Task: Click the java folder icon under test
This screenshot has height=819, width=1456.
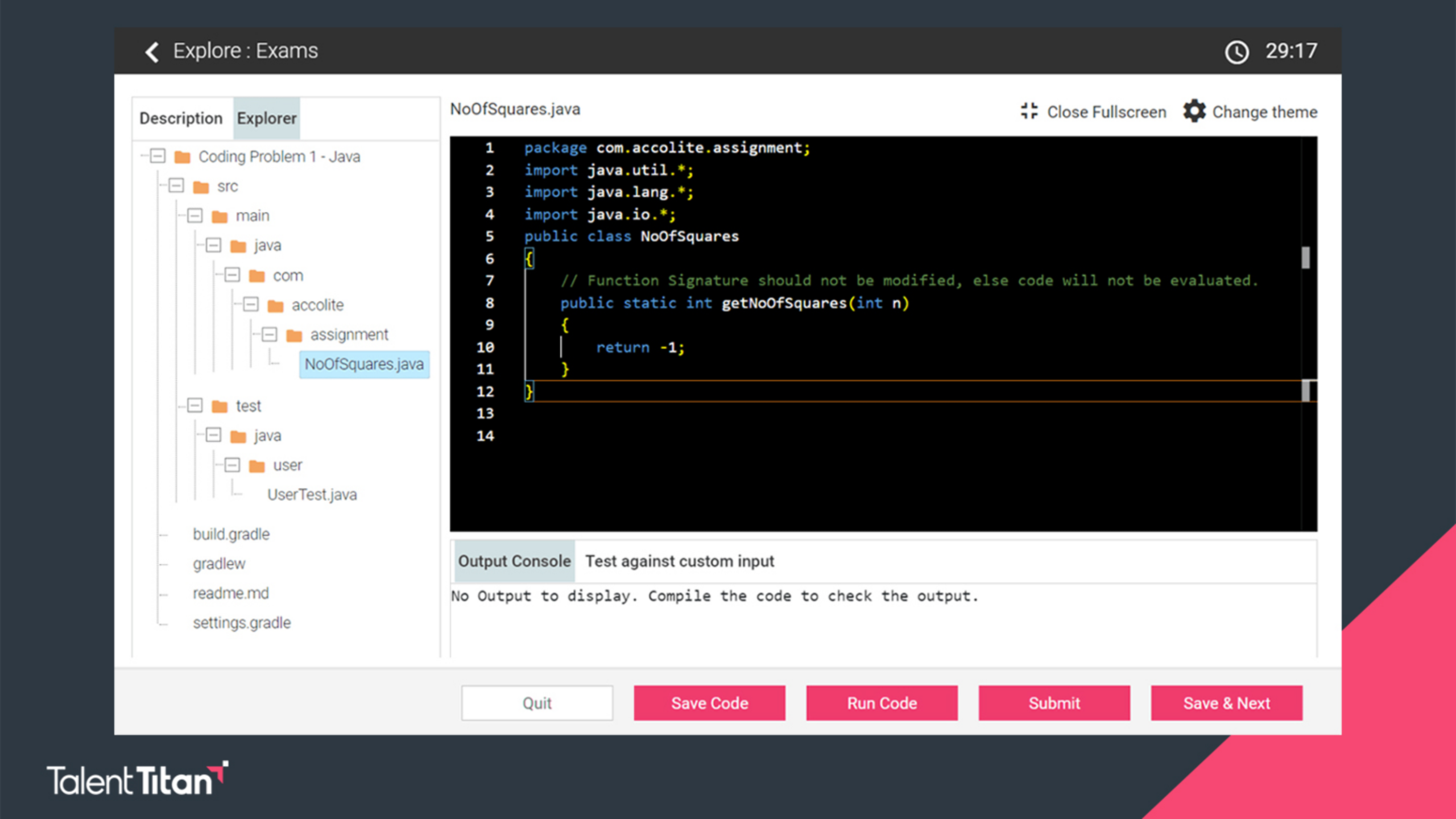Action: tap(238, 436)
